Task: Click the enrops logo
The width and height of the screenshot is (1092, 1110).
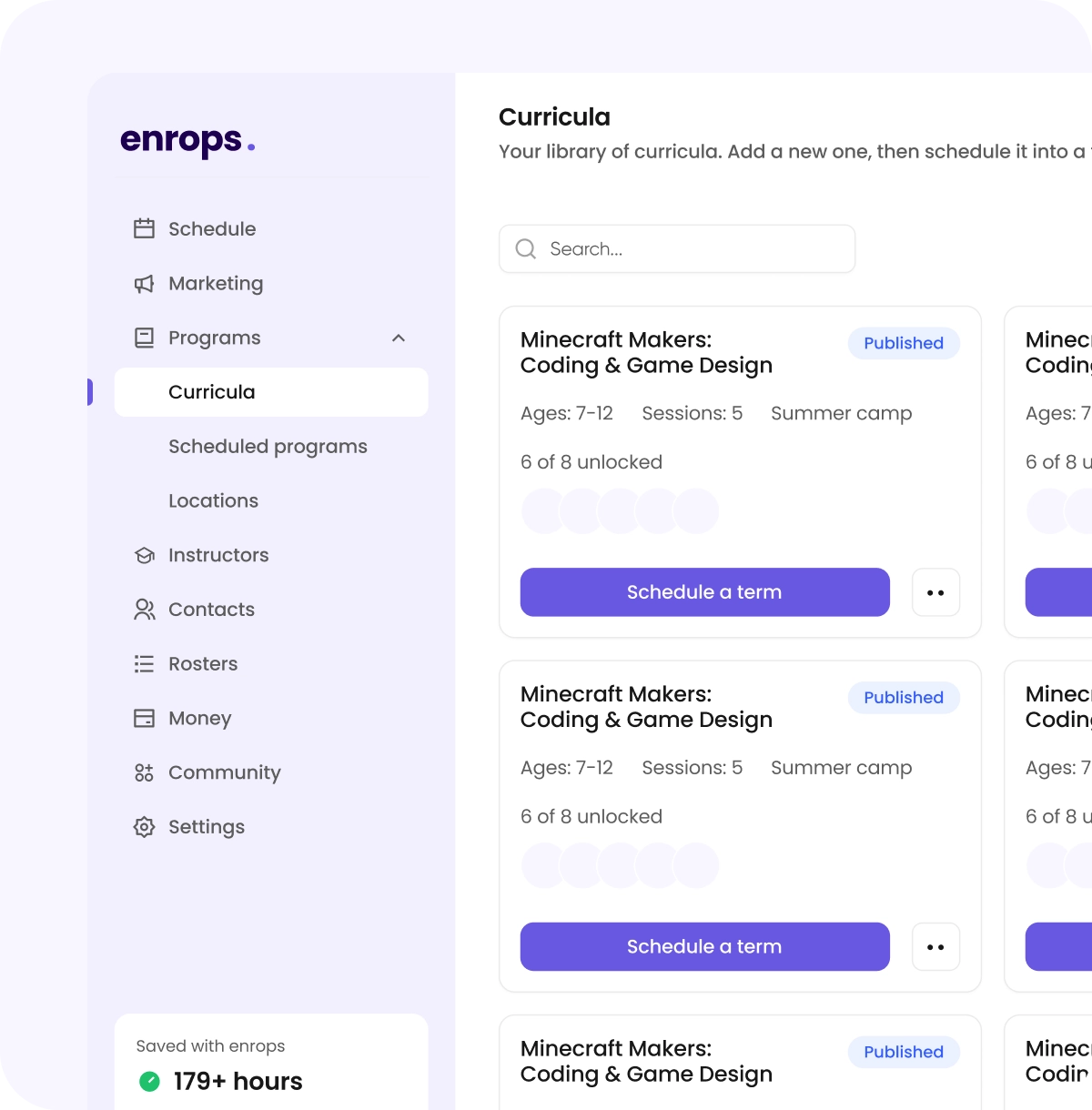Action: pyautogui.click(x=187, y=141)
